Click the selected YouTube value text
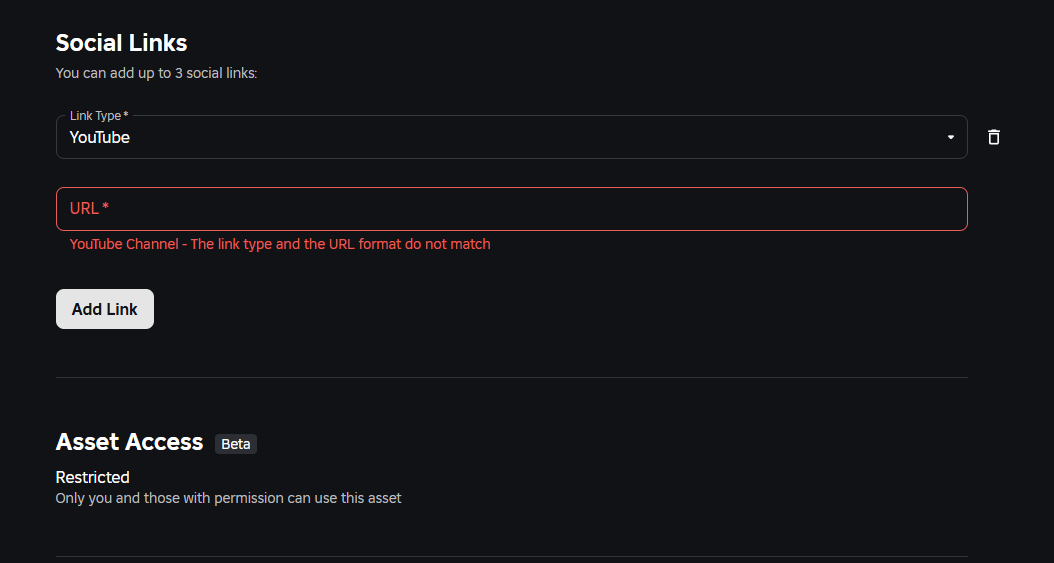The image size is (1054, 563). [x=100, y=138]
